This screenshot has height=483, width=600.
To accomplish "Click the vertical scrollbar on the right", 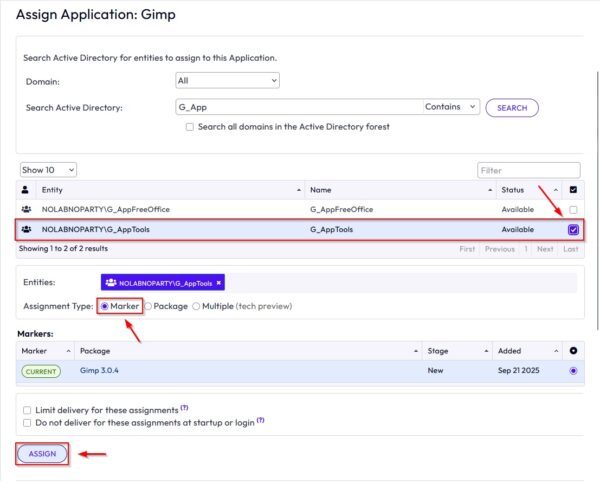I will [597, 200].
